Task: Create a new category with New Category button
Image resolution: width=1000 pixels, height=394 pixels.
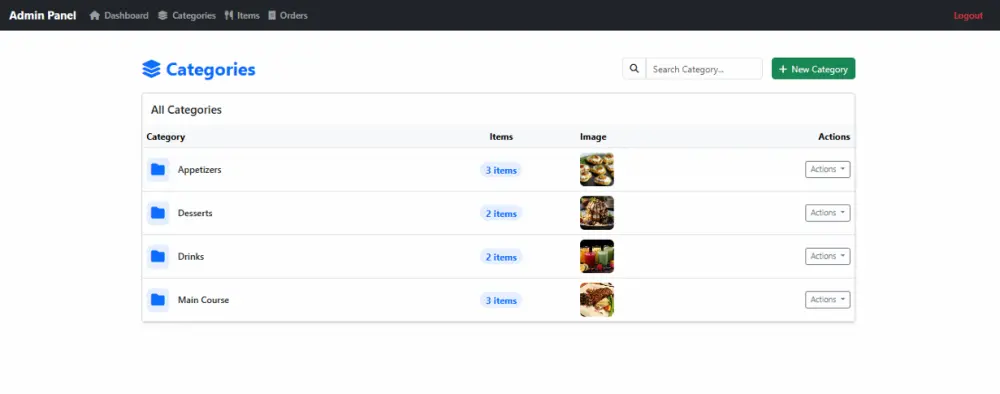Action: [x=813, y=69]
